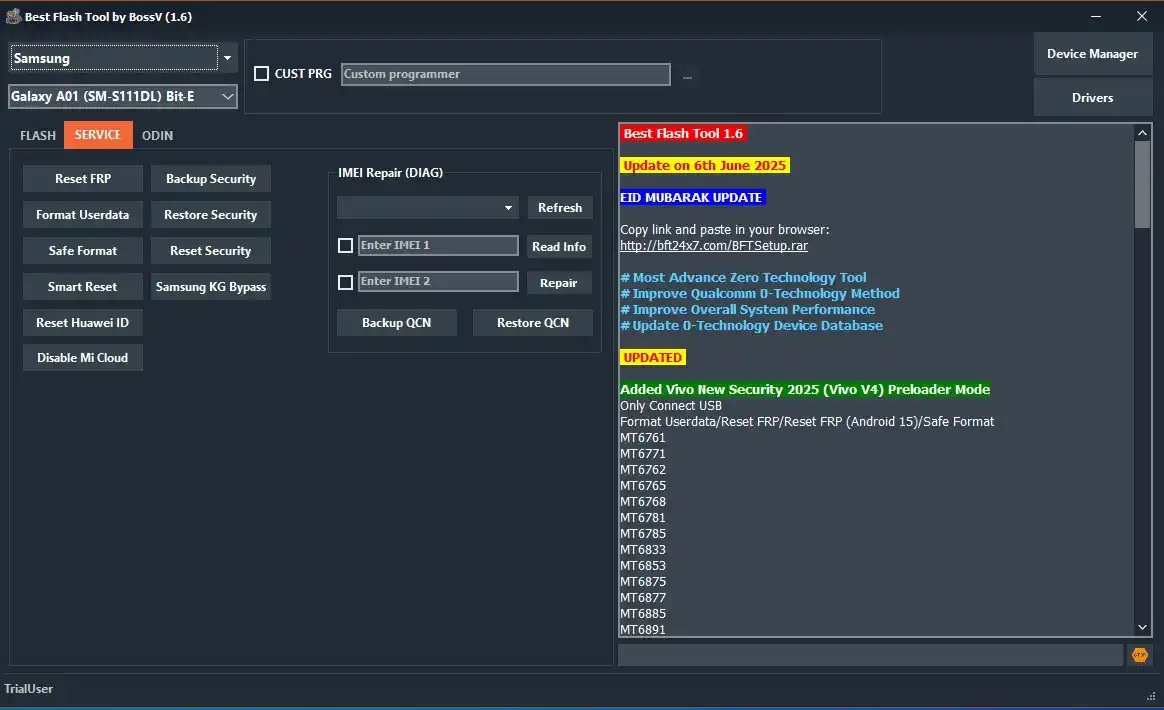Click the 'MT6877' log entry

643,598
